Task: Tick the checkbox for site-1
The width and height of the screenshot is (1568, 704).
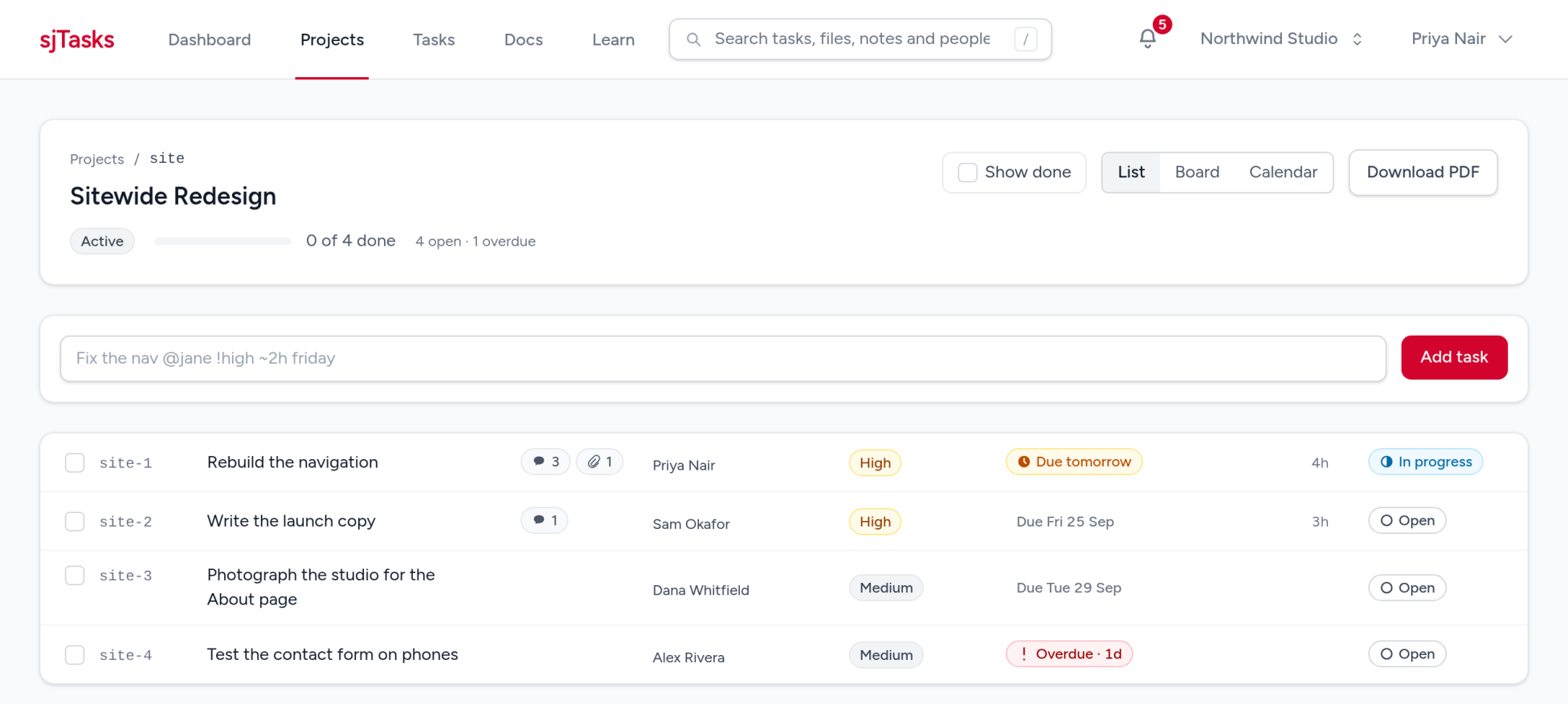Action: click(75, 462)
